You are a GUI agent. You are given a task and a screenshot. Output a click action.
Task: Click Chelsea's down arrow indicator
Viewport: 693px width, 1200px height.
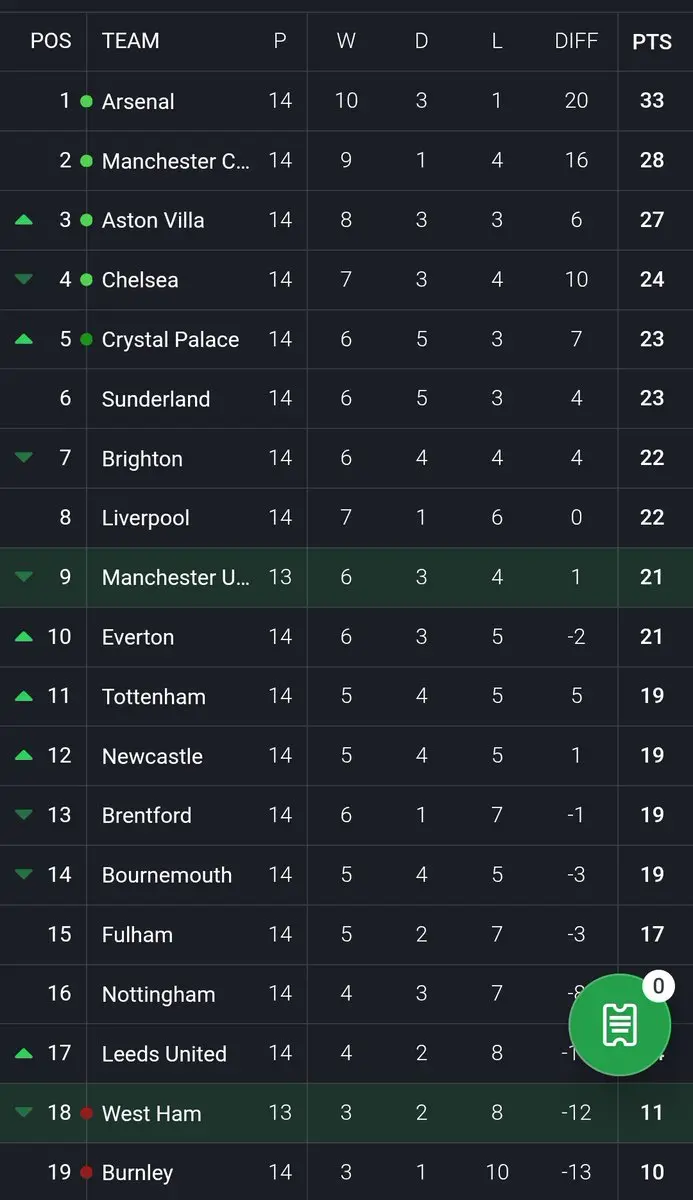(24, 280)
